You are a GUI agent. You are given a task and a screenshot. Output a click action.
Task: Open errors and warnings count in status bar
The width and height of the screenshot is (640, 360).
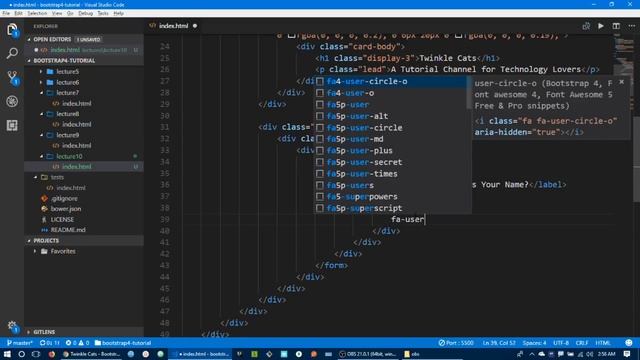[x=77, y=343]
